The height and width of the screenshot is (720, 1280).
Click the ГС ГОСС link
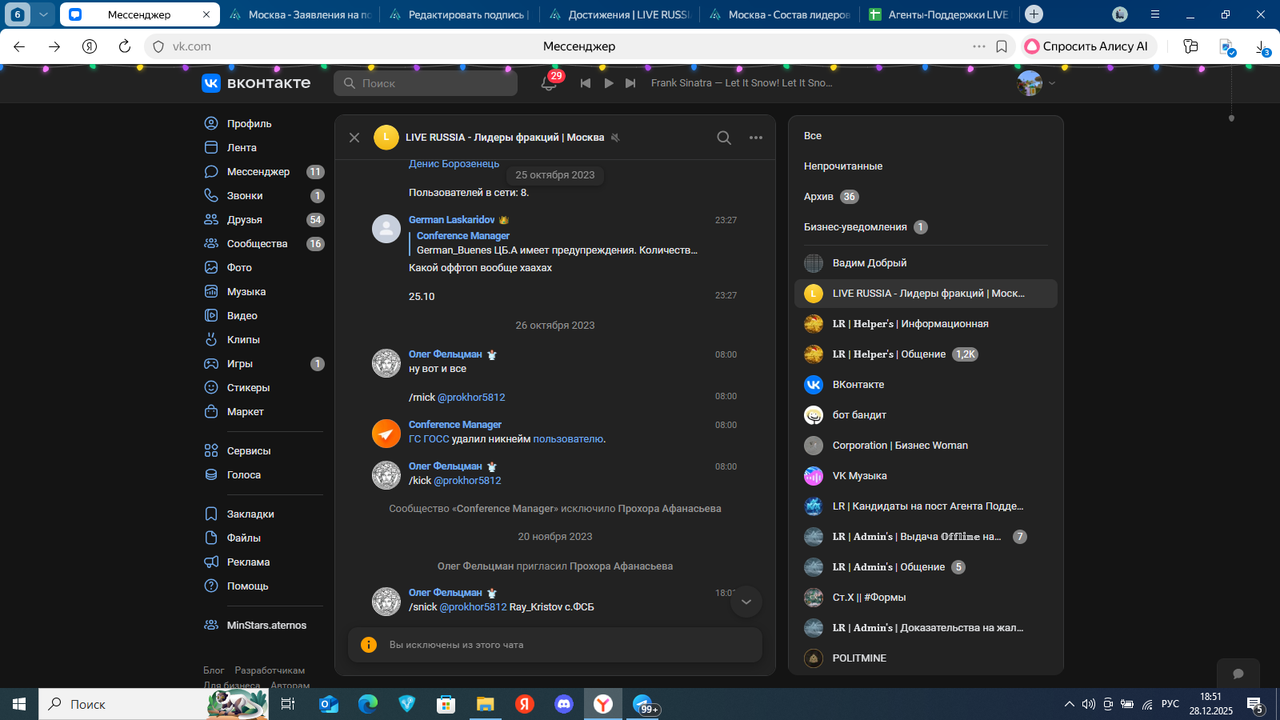pyautogui.click(x=429, y=439)
